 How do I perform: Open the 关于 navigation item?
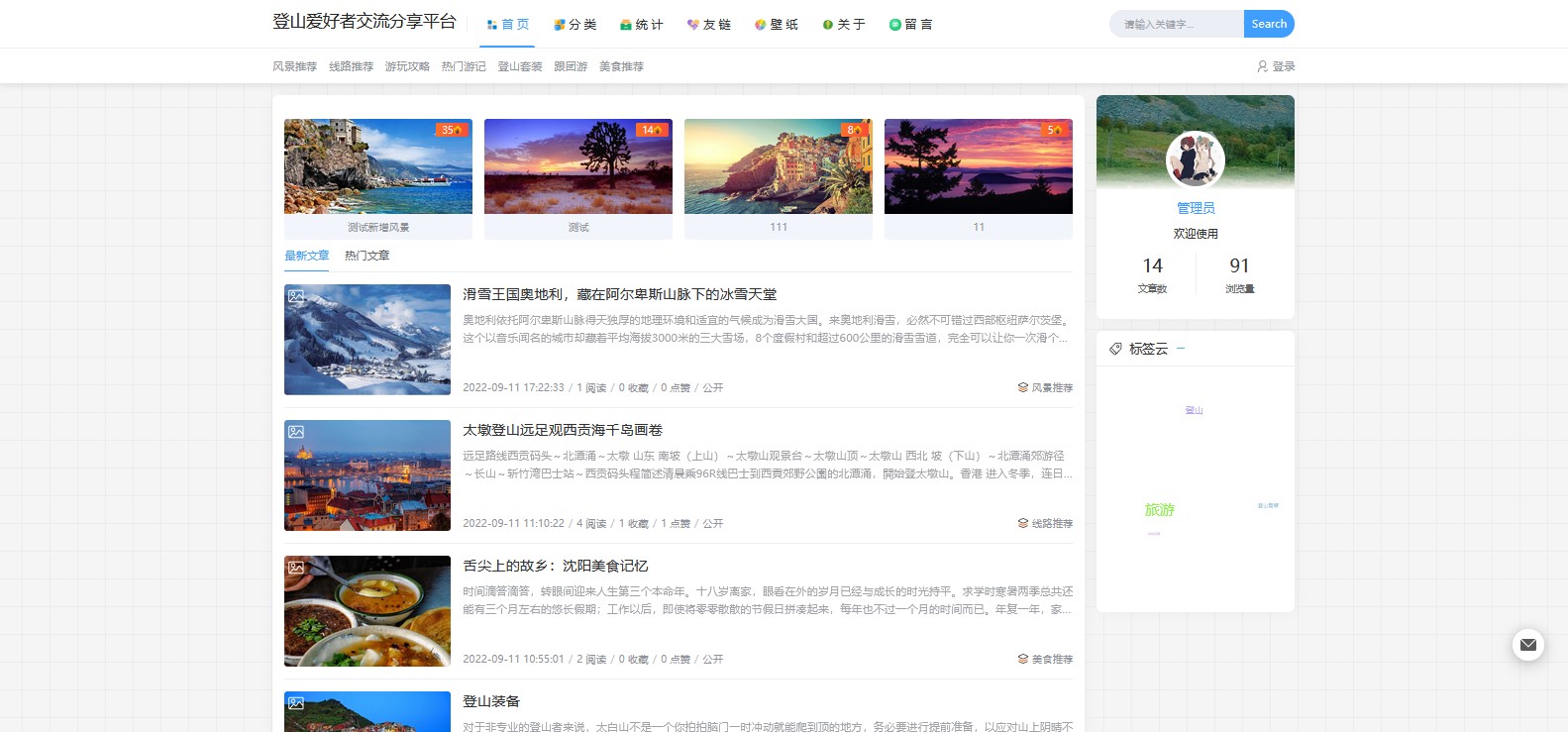tap(843, 25)
